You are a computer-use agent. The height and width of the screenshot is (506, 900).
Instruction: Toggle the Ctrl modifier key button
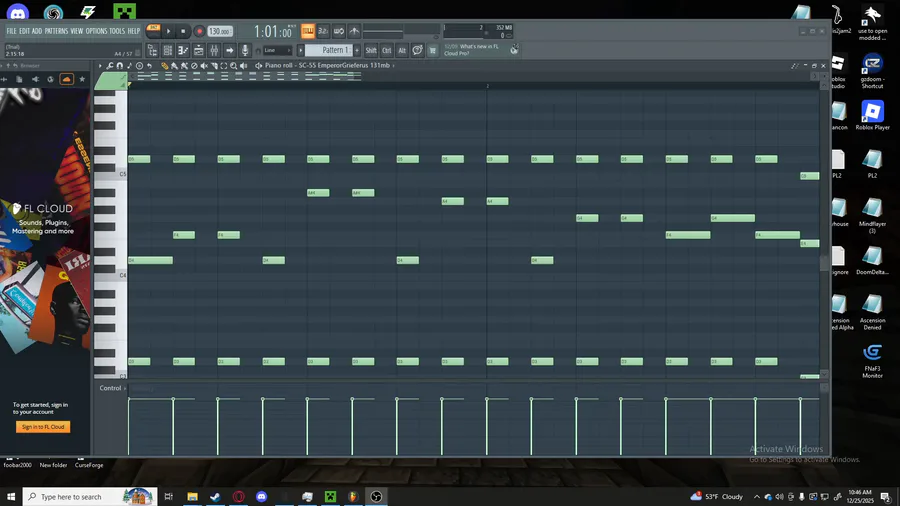pos(386,50)
